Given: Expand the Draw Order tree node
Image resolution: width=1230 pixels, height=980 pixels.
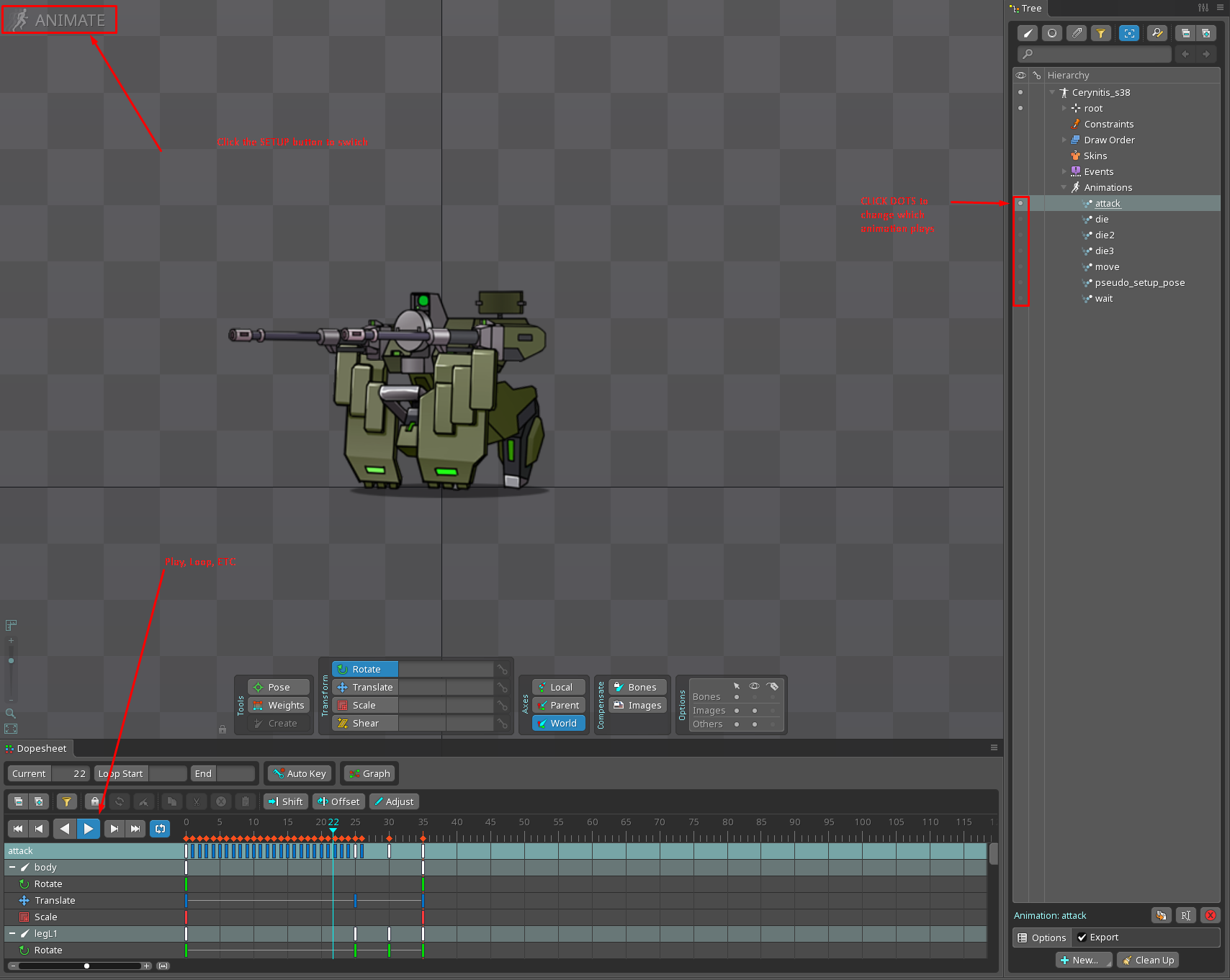Looking at the screenshot, I should 1064,140.
